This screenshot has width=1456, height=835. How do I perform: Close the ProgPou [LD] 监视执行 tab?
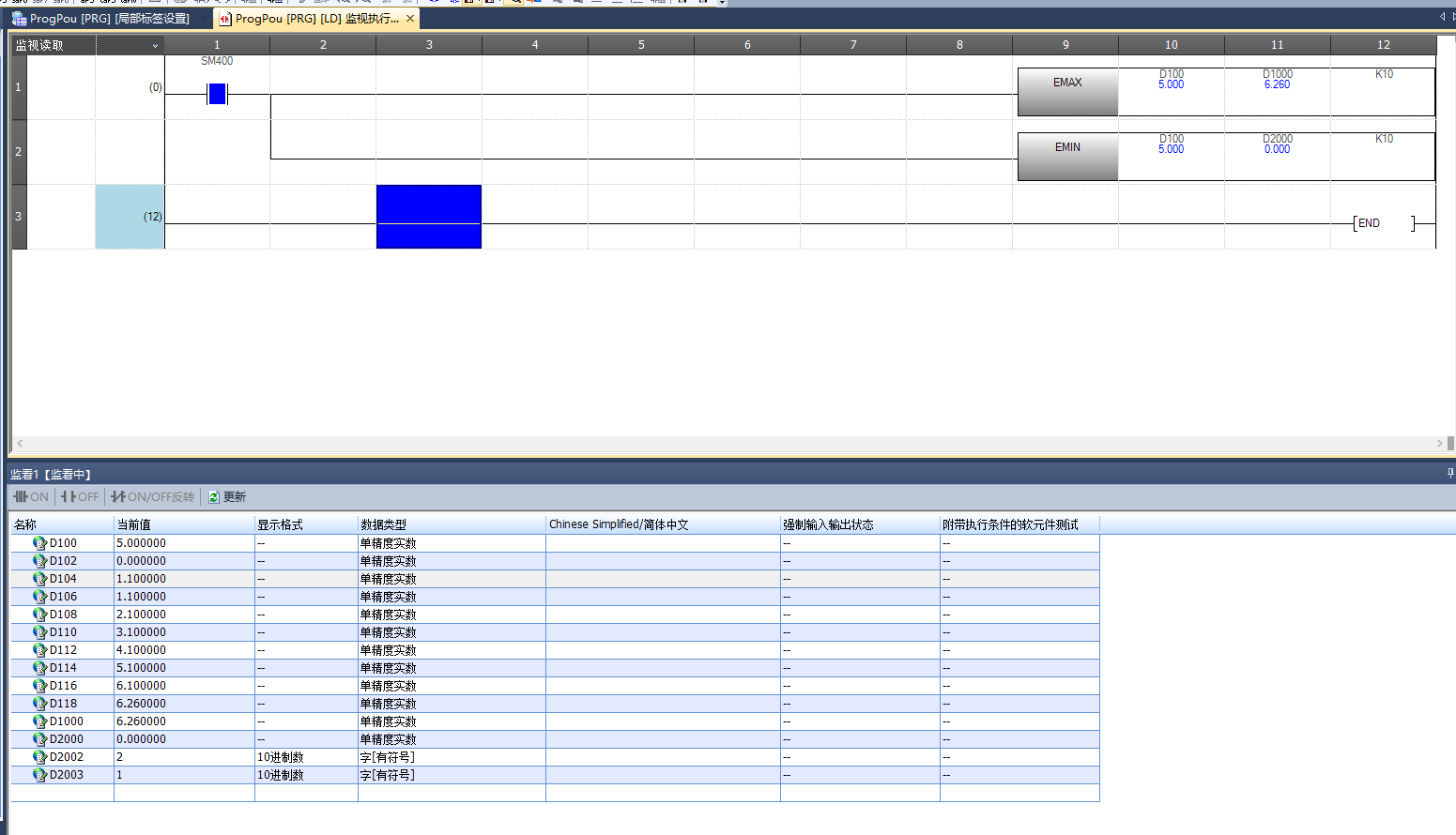(x=410, y=19)
